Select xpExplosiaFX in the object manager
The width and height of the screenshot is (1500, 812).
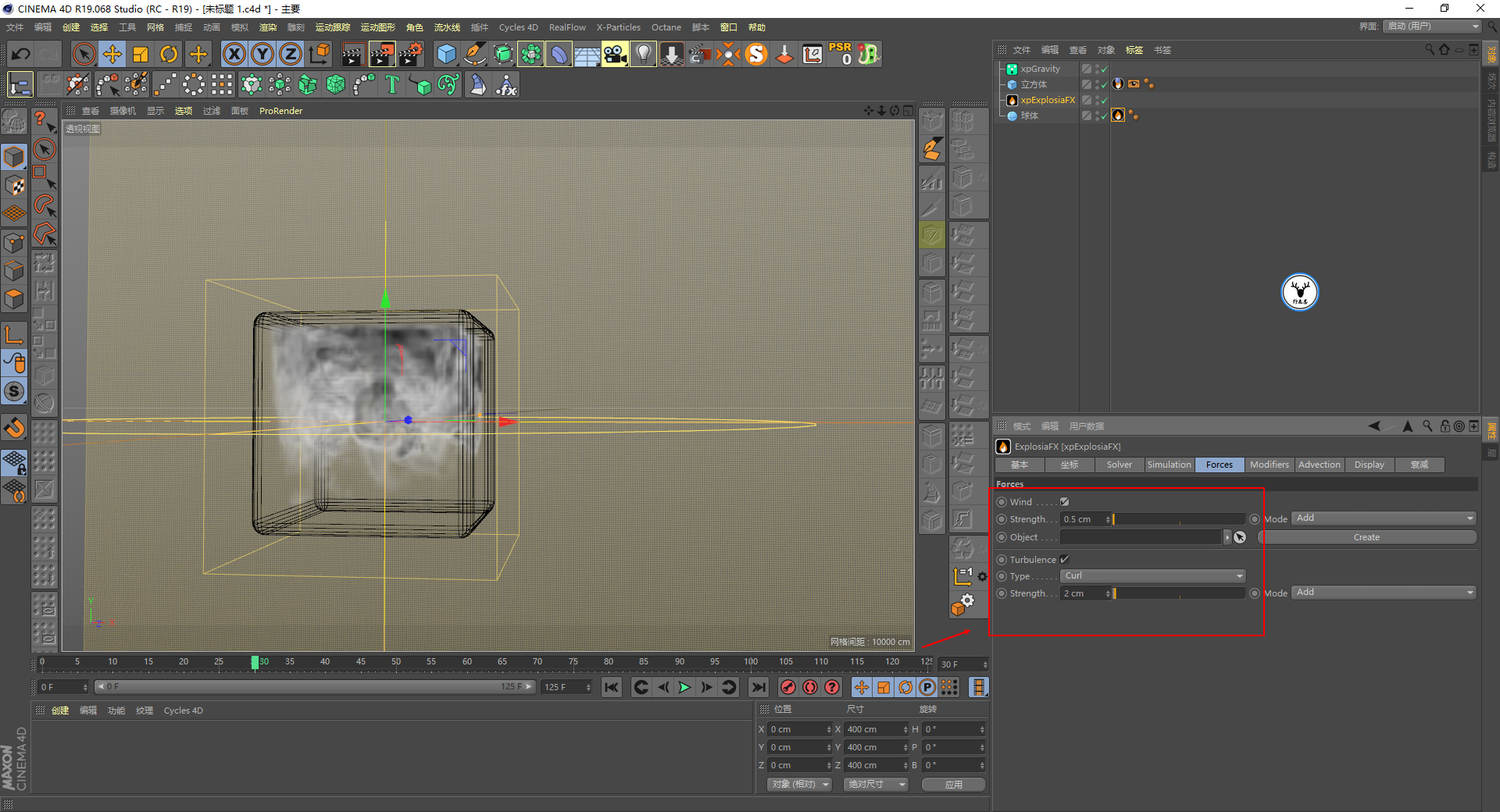click(1048, 100)
